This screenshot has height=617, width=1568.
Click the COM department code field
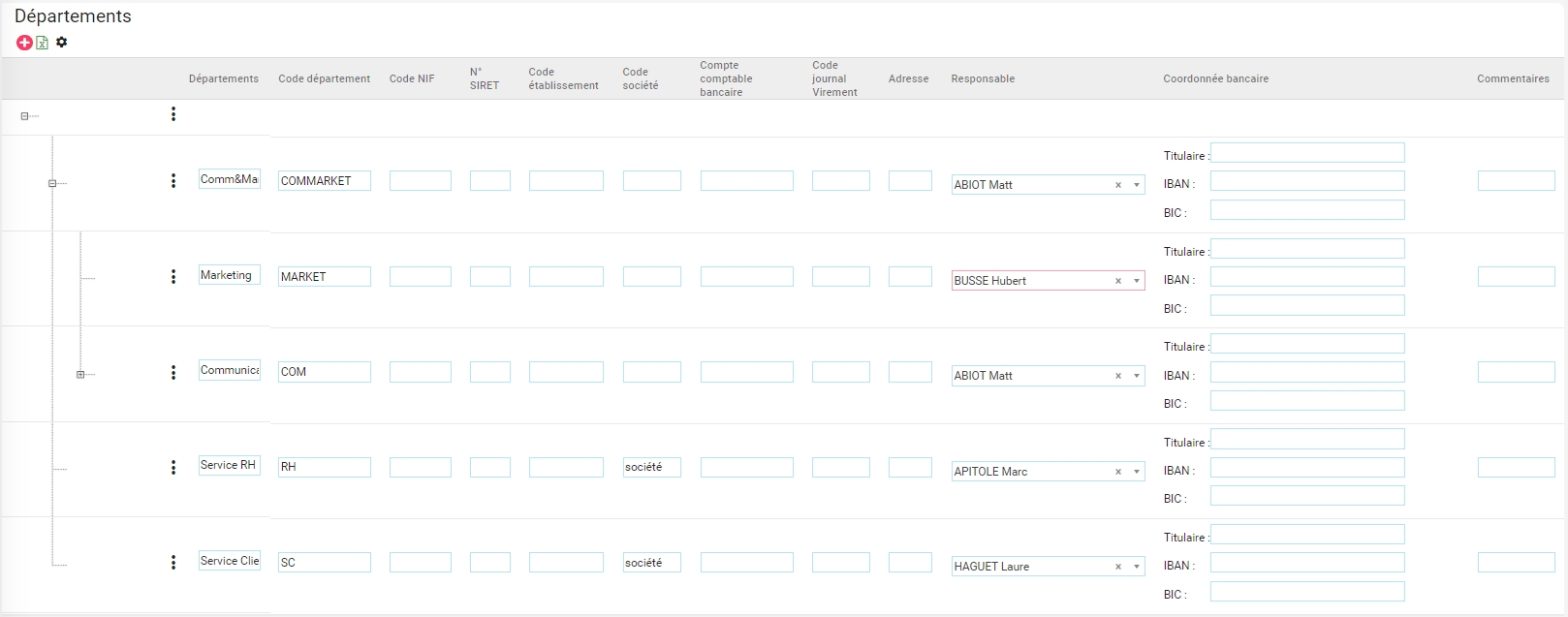(x=325, y=372)
